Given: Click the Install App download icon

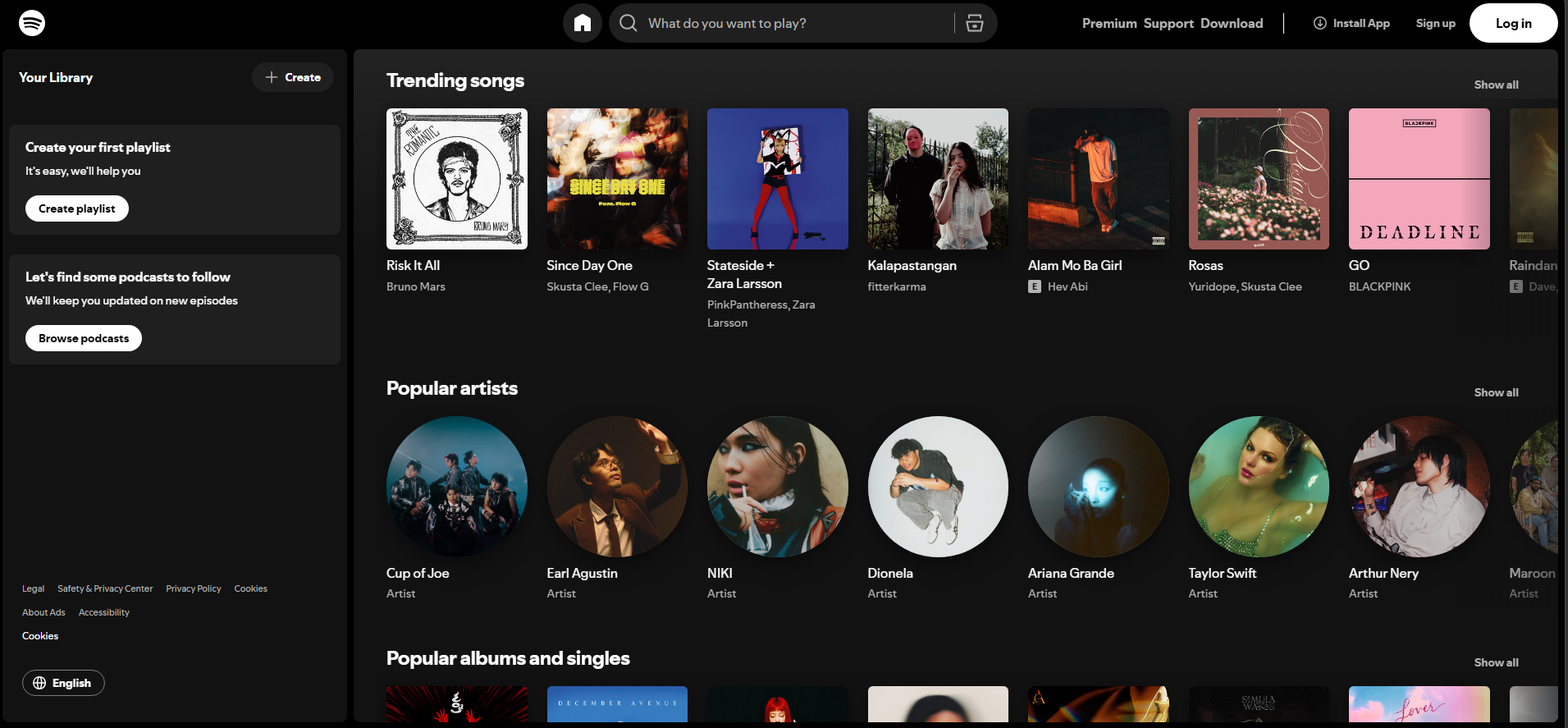Looking at the screenshot, I should point(1320,23).
